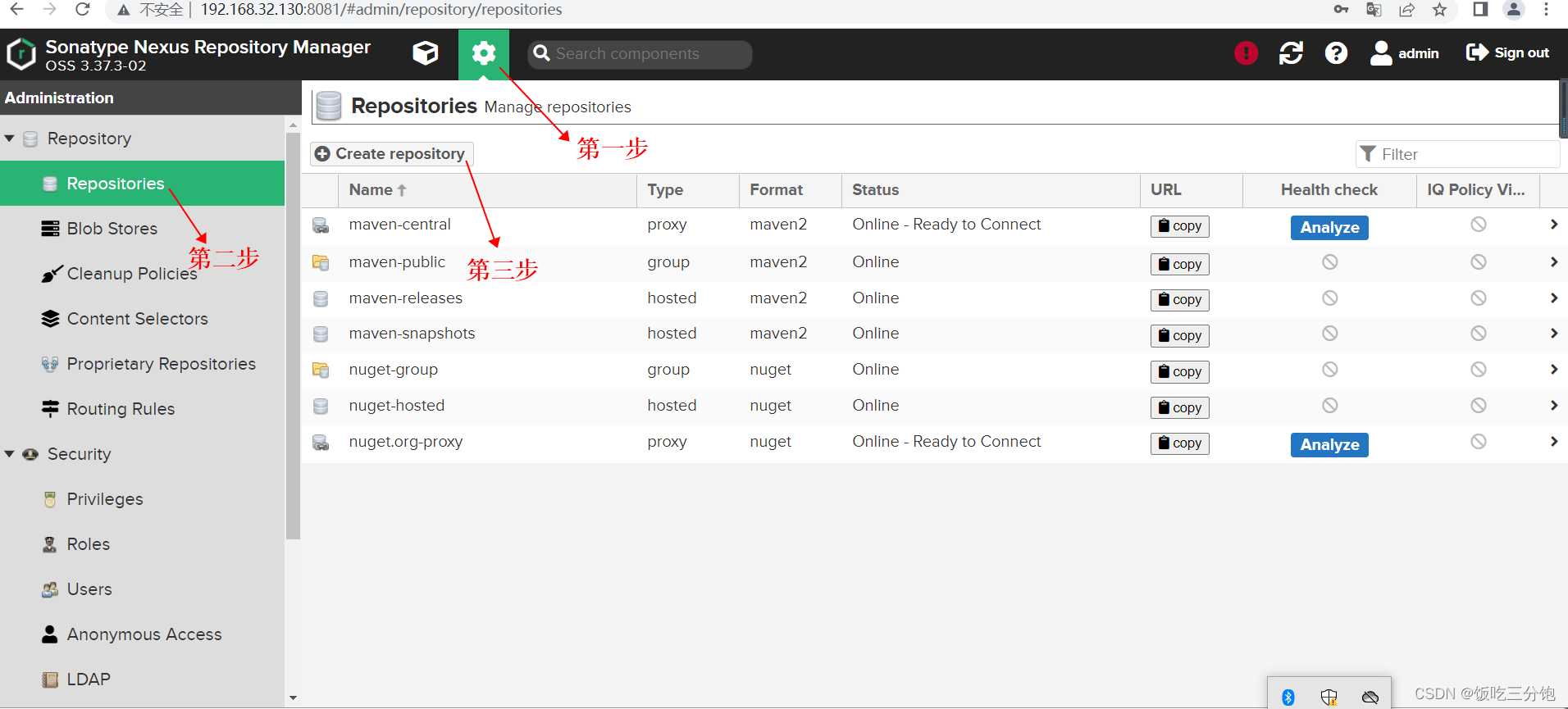
Task: Open Bluetooth tray icon
Action: tap(1288, 698)
